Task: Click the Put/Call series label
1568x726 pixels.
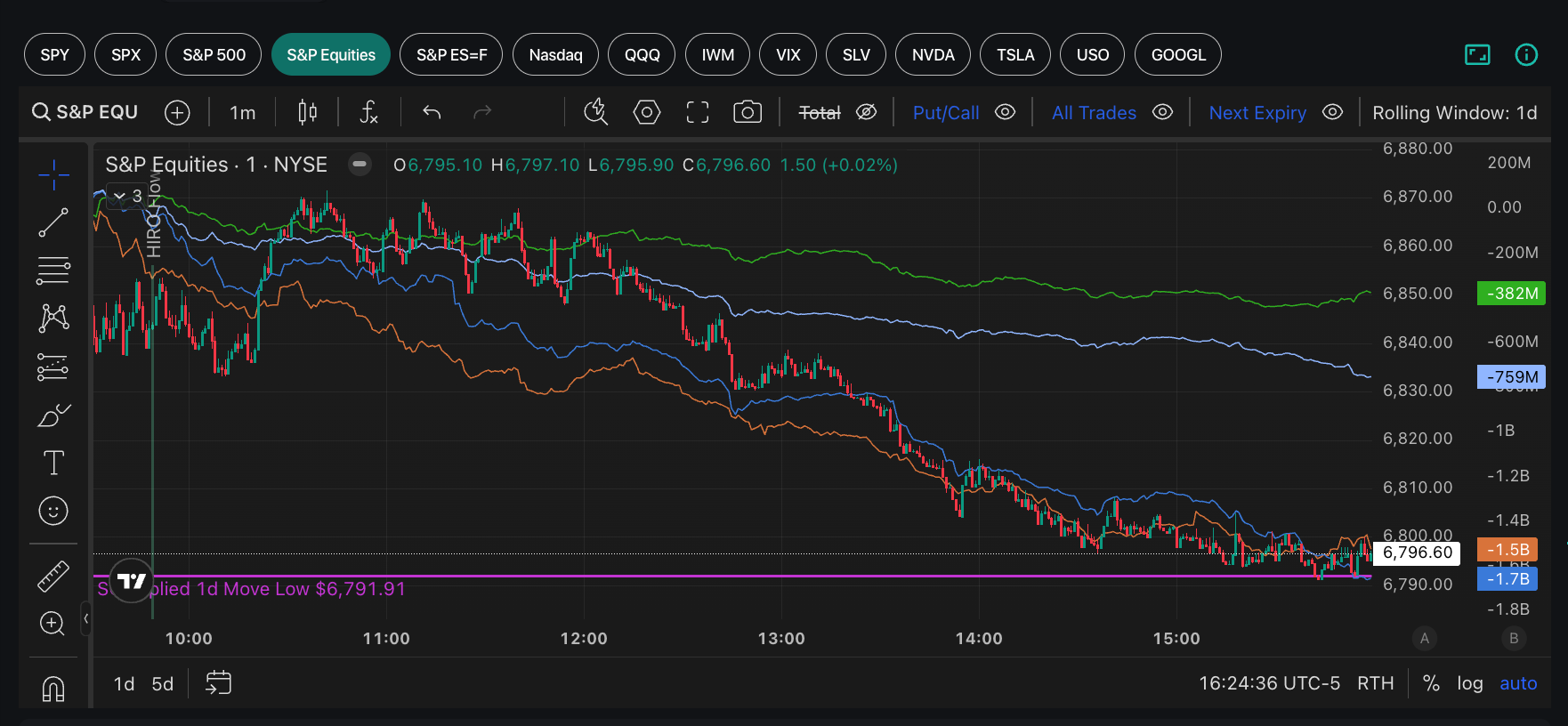Action: pyautogui.click(x=946, y=113)
